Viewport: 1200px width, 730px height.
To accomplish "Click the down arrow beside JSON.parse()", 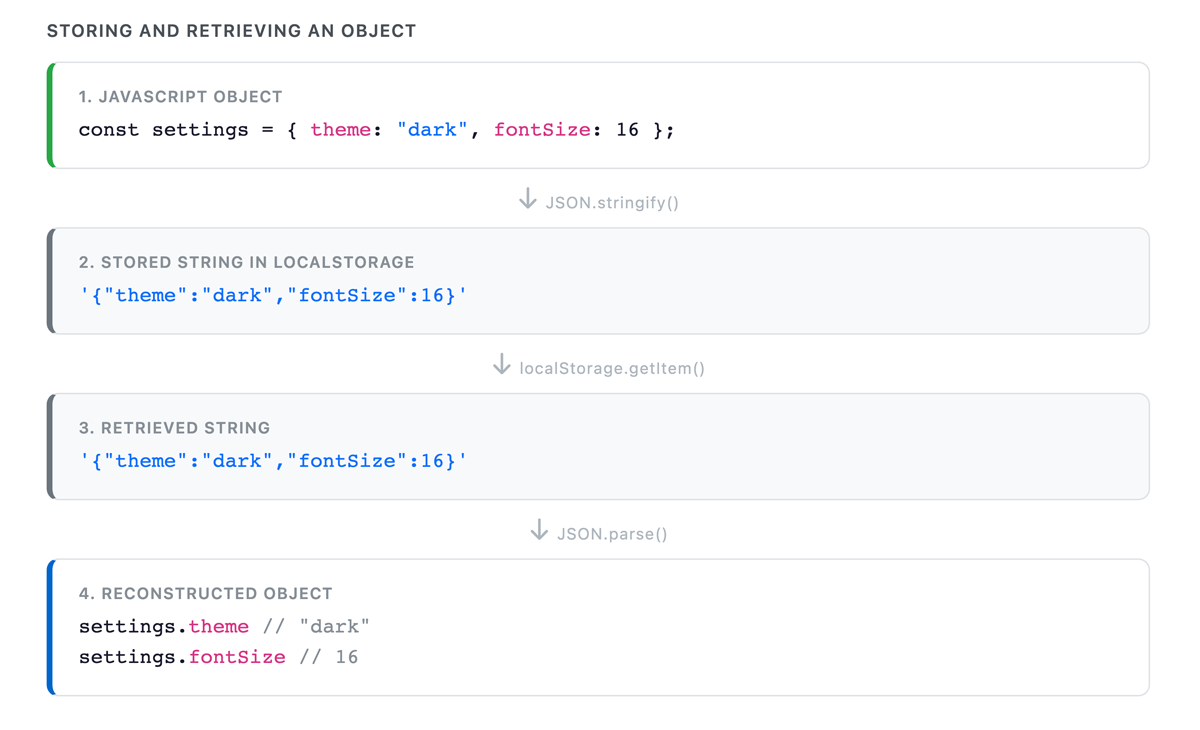I will (539, 531).
